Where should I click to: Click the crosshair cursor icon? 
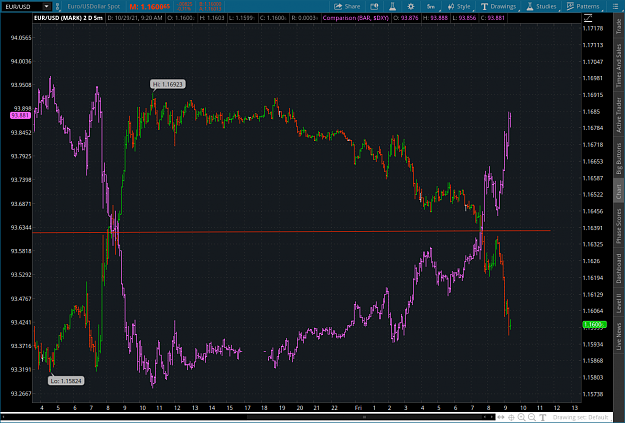[511, 417]
